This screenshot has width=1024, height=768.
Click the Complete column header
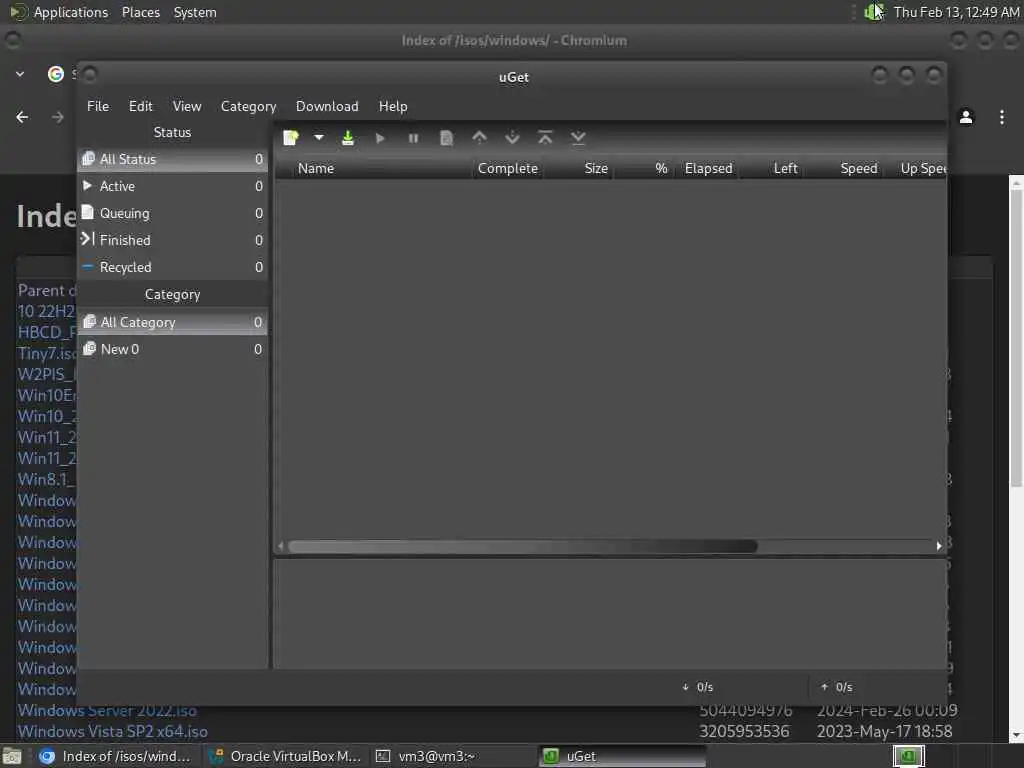[507, 168]
